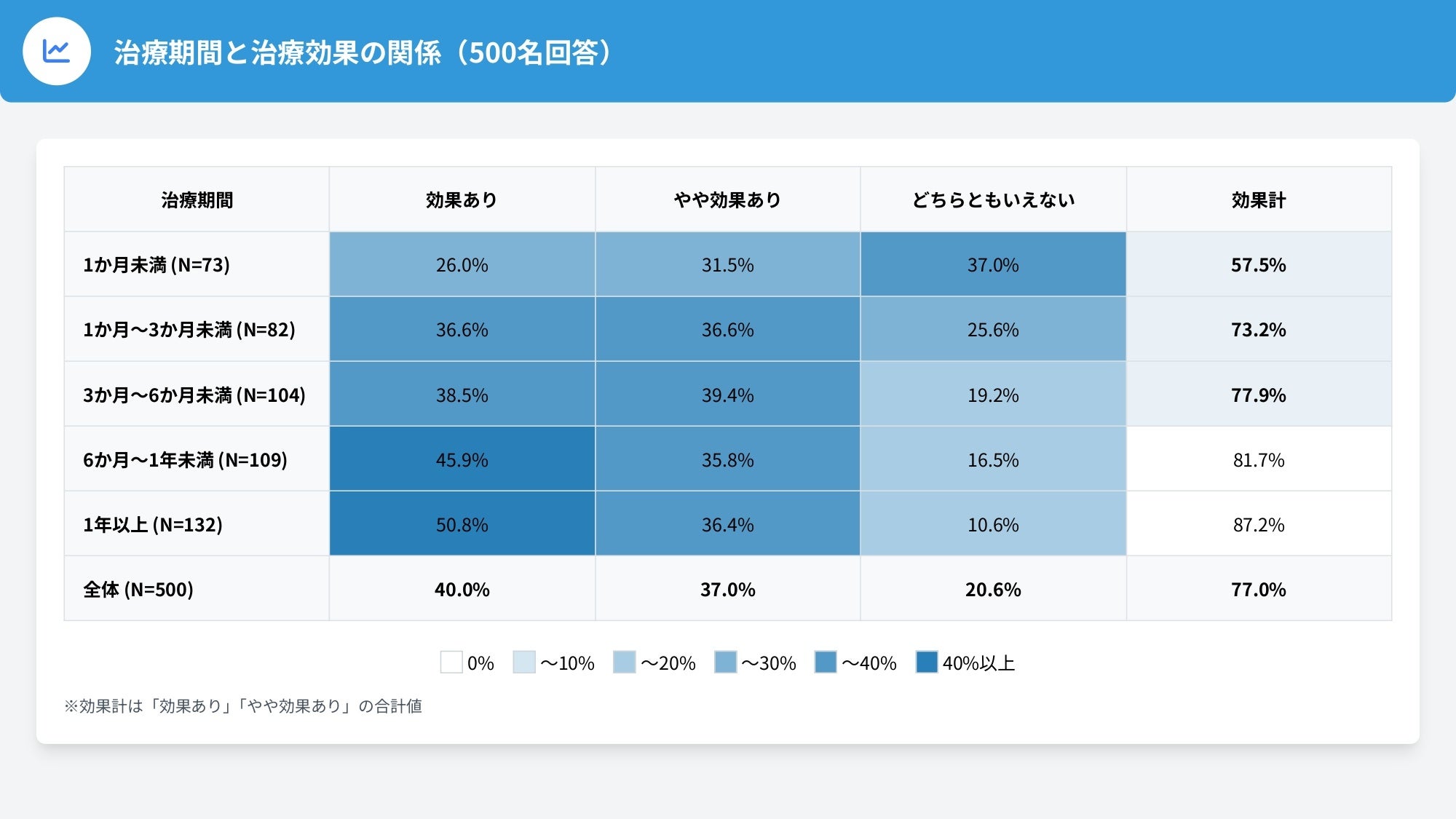
Task: Click the line chart icon in header
Action: click(x=56, y=51)
